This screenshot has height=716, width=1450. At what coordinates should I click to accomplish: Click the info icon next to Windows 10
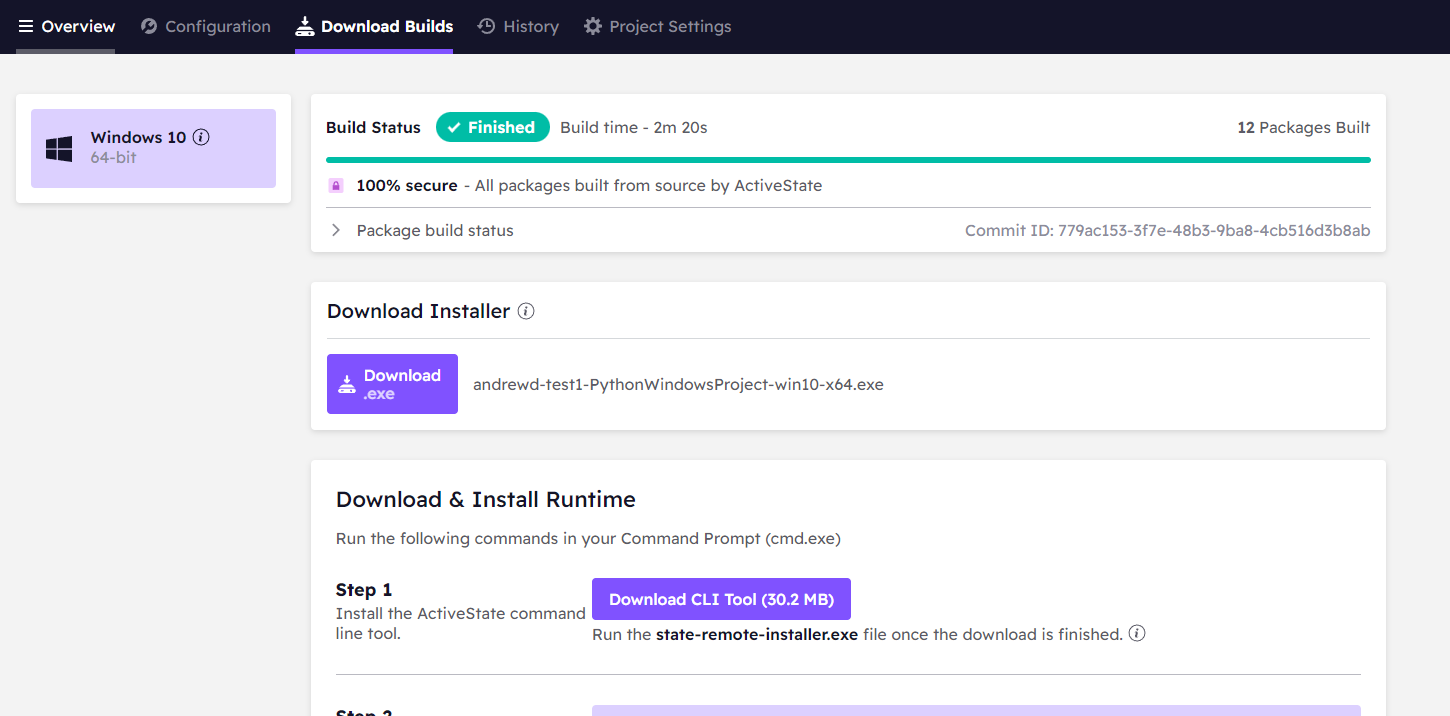tap(201, 138)
